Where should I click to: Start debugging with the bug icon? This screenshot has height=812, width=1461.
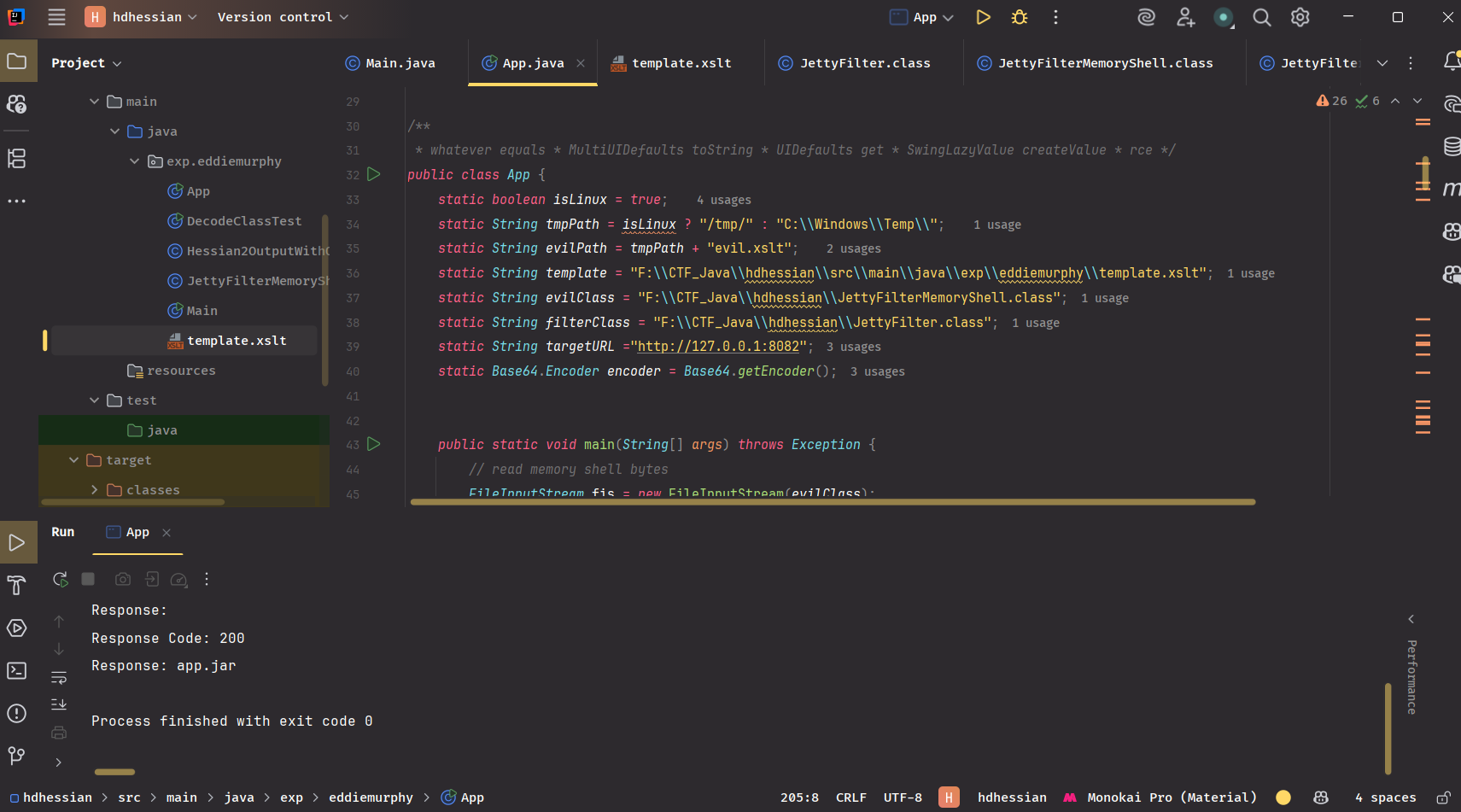pos(1020,17)
